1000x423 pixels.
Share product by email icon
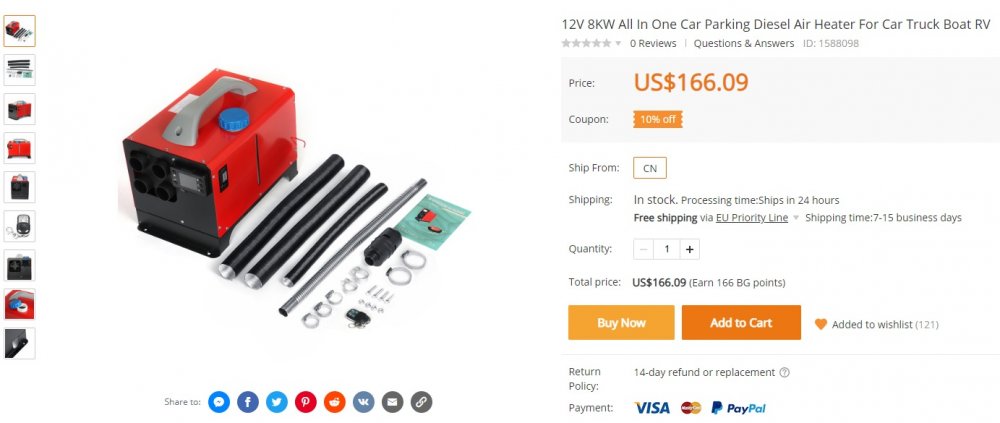[x=392, y=402]
